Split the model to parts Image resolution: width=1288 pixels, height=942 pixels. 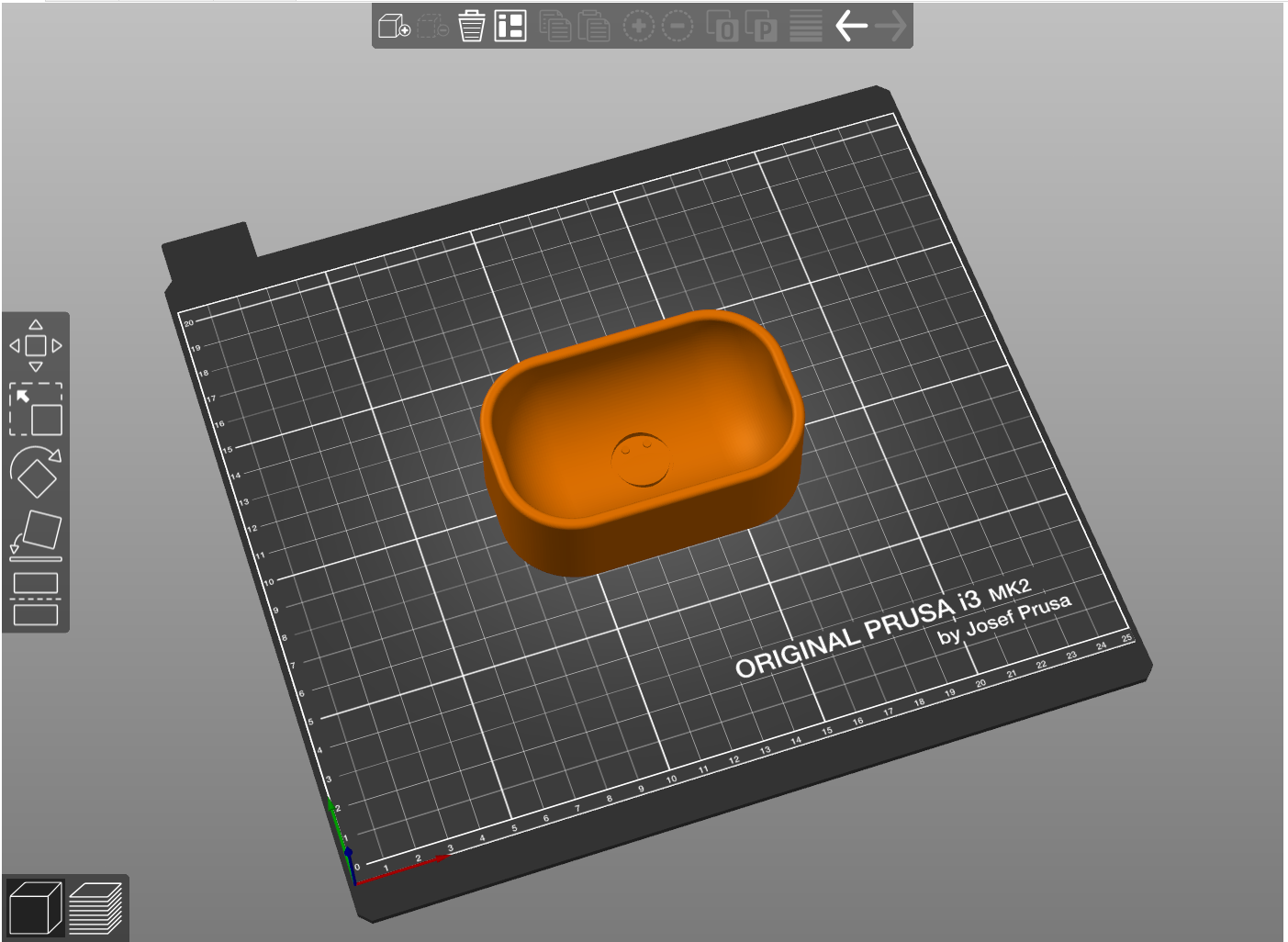(x=761, y=26)
